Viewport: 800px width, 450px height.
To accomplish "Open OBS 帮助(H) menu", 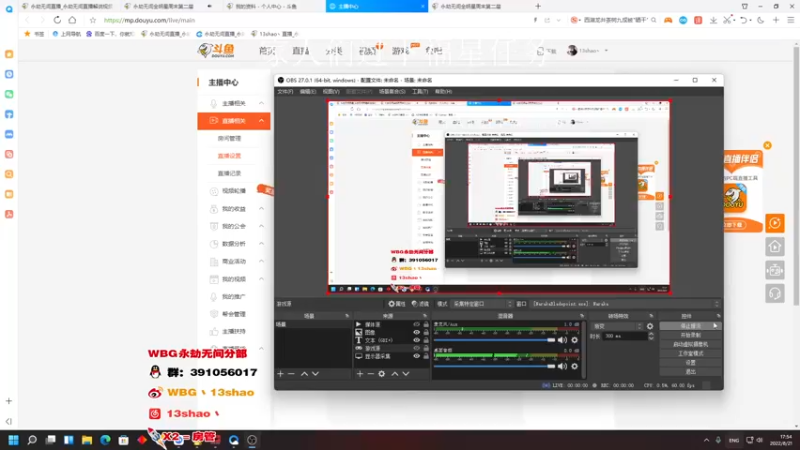I will (443, 92).
